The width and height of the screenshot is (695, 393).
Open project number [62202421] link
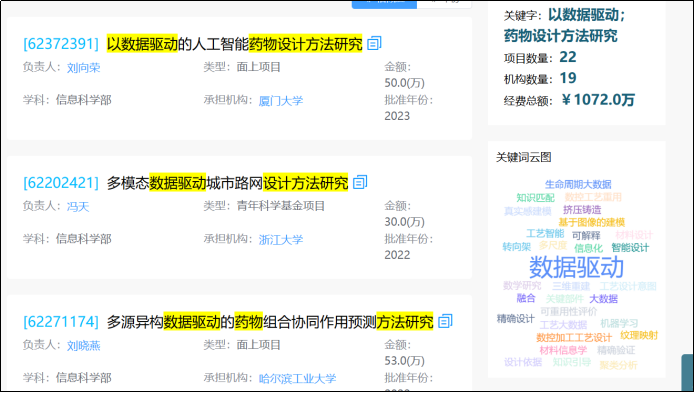click(x=61, y=183)
